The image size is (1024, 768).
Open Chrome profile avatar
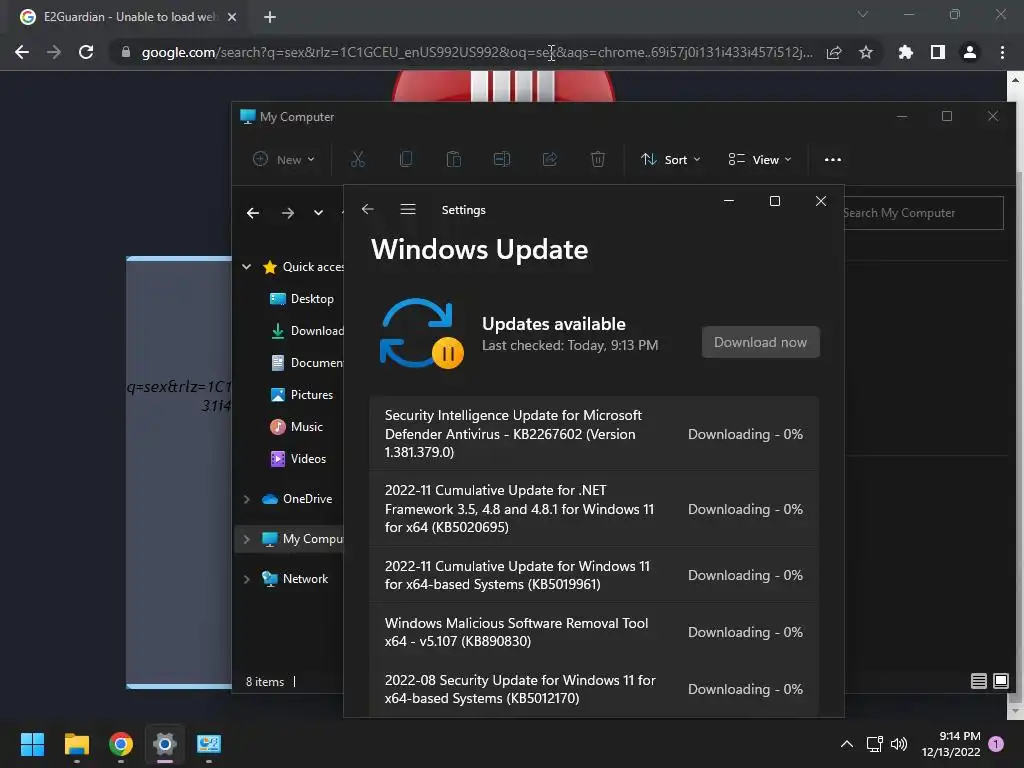coord(970,52)
